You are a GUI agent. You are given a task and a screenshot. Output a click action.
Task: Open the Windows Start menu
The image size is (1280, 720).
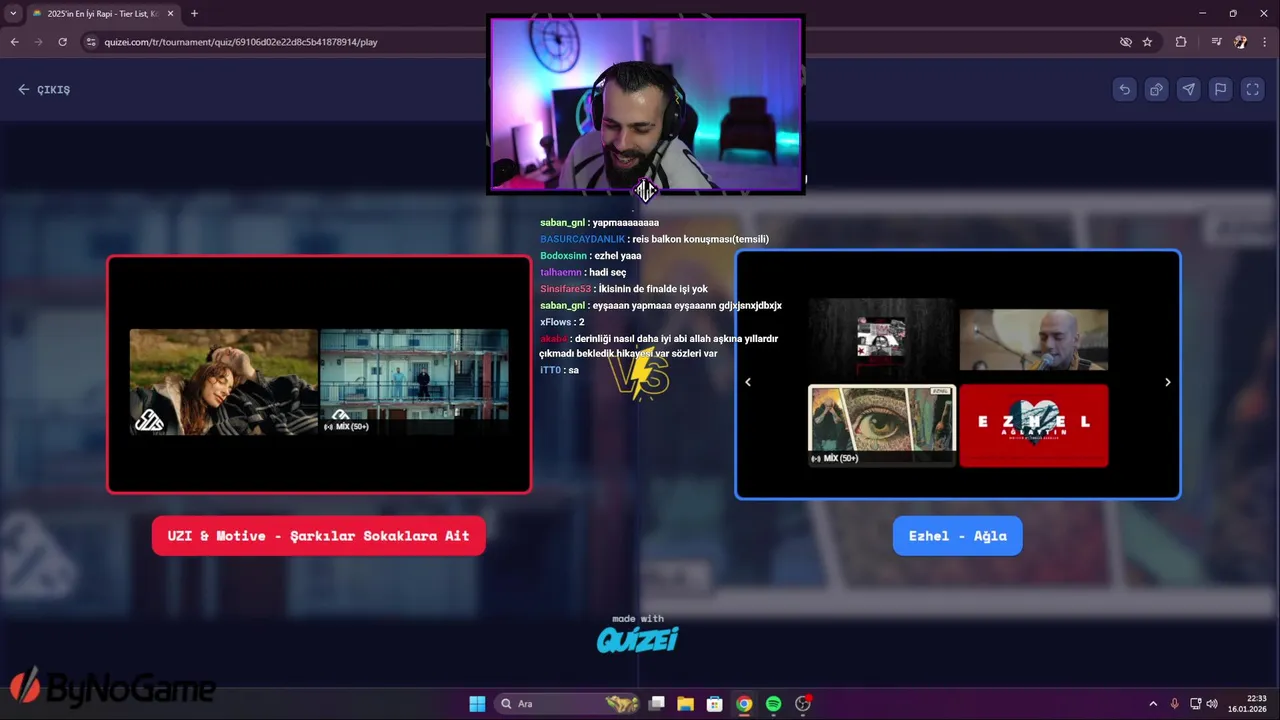[x=477, y=704]
